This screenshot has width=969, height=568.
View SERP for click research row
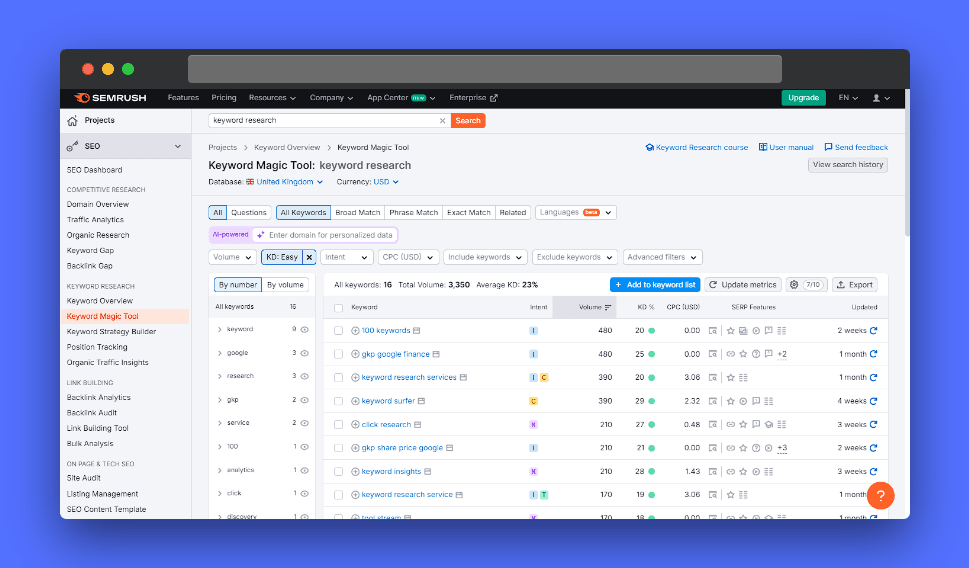(x=713, y=425)
